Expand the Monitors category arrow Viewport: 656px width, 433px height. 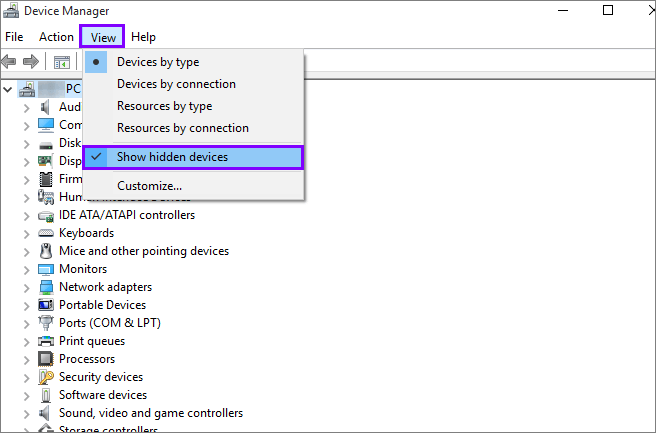tap(27, 269)
